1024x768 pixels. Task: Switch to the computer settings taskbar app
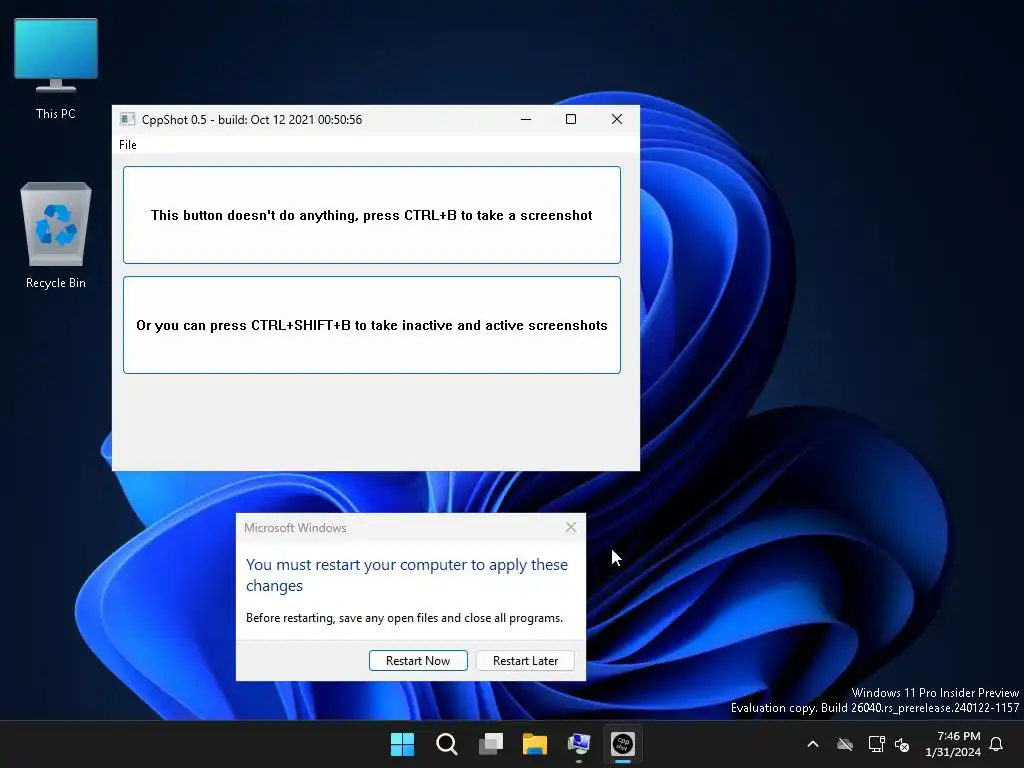pyautogui.click(x=579, y=744)
